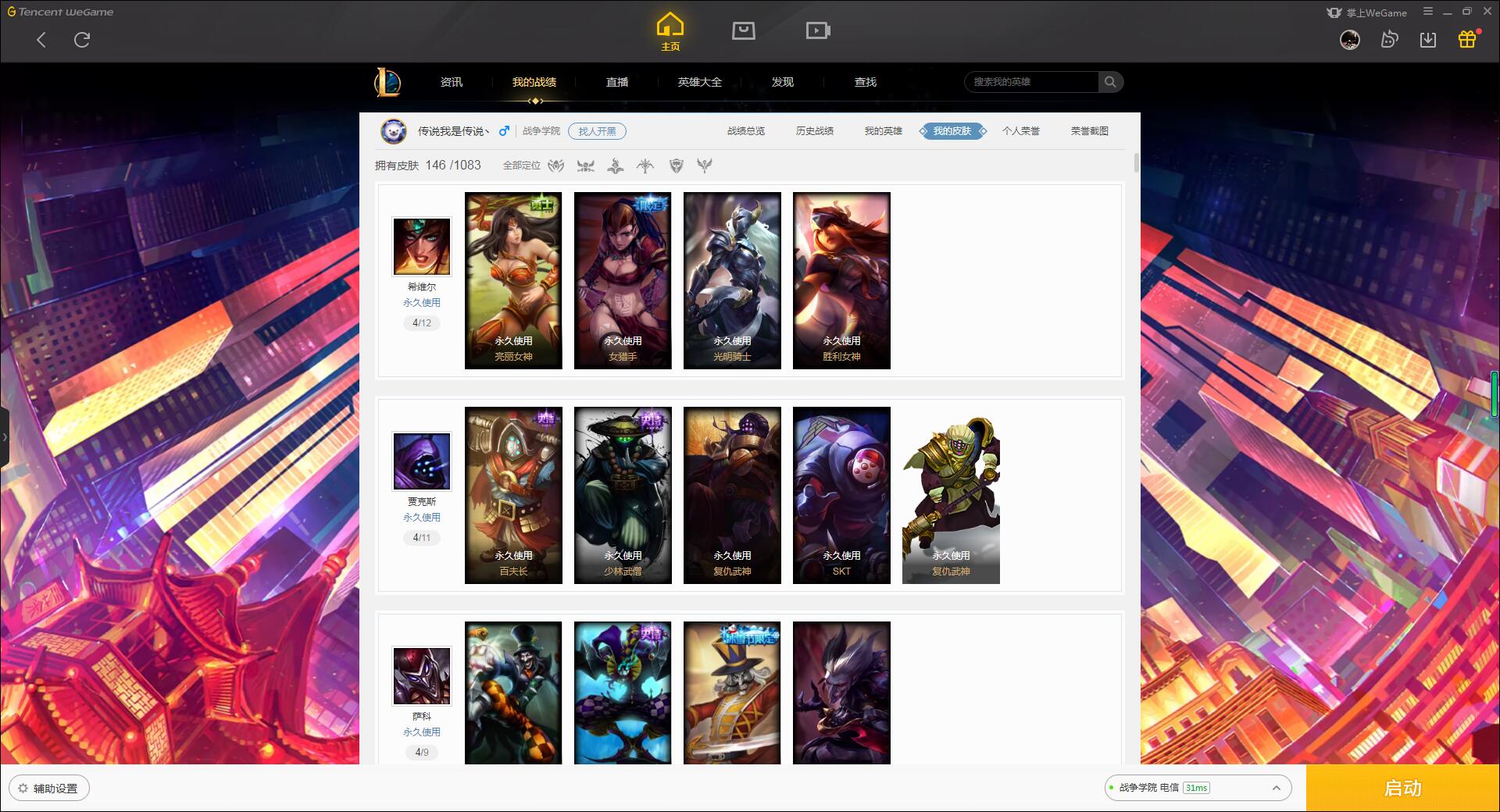Viewport: 1500px width, 812px height.
Task: Open Shaco skin with 冰雪节限定 badge
Action: tap(732, 693)
